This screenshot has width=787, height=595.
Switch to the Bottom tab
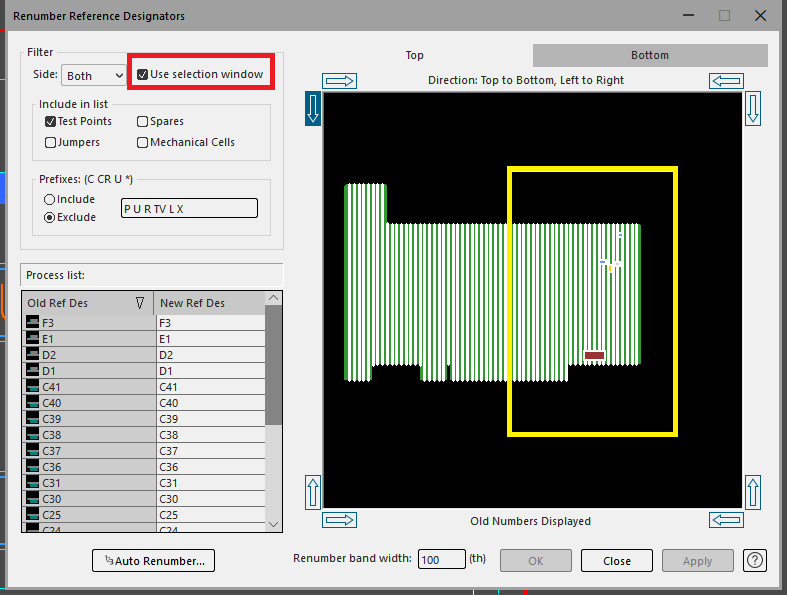tap(650, 55)
